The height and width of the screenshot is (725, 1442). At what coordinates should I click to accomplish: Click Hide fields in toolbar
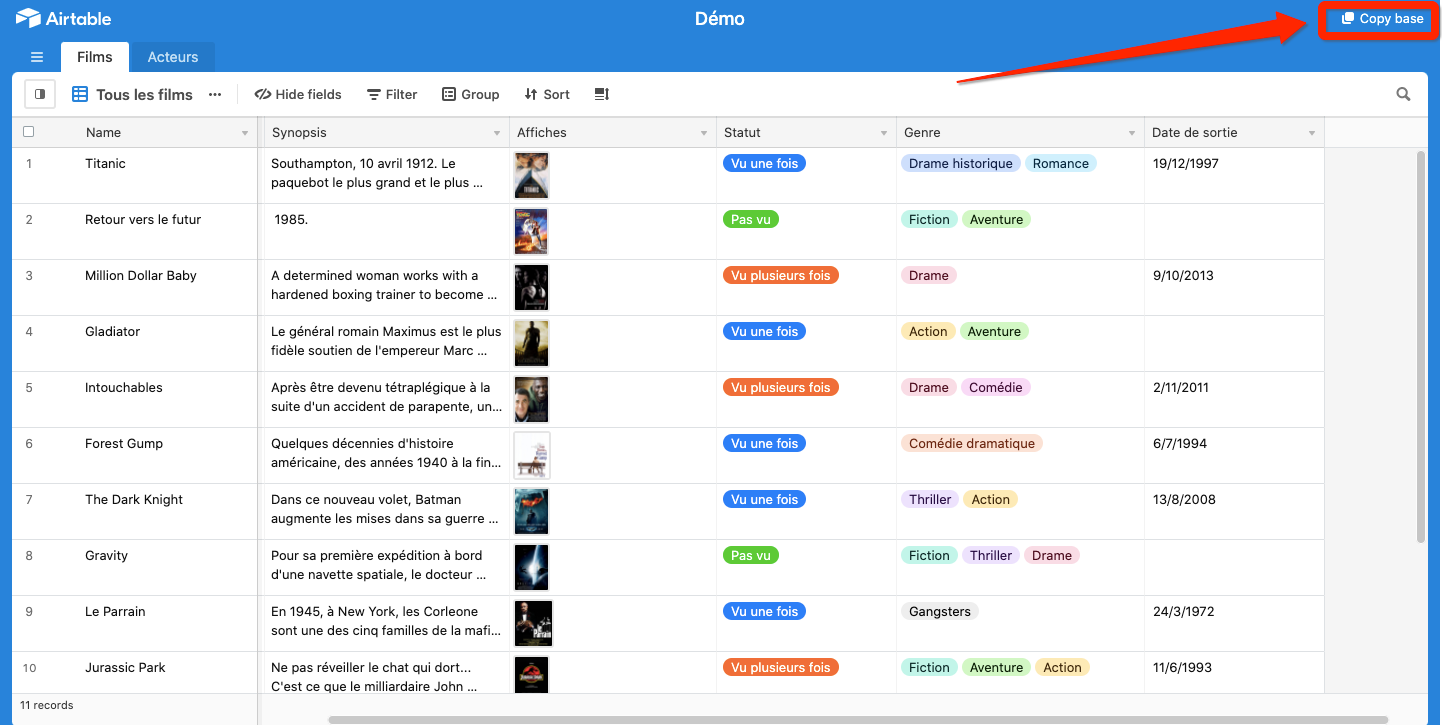click(298, 94)
